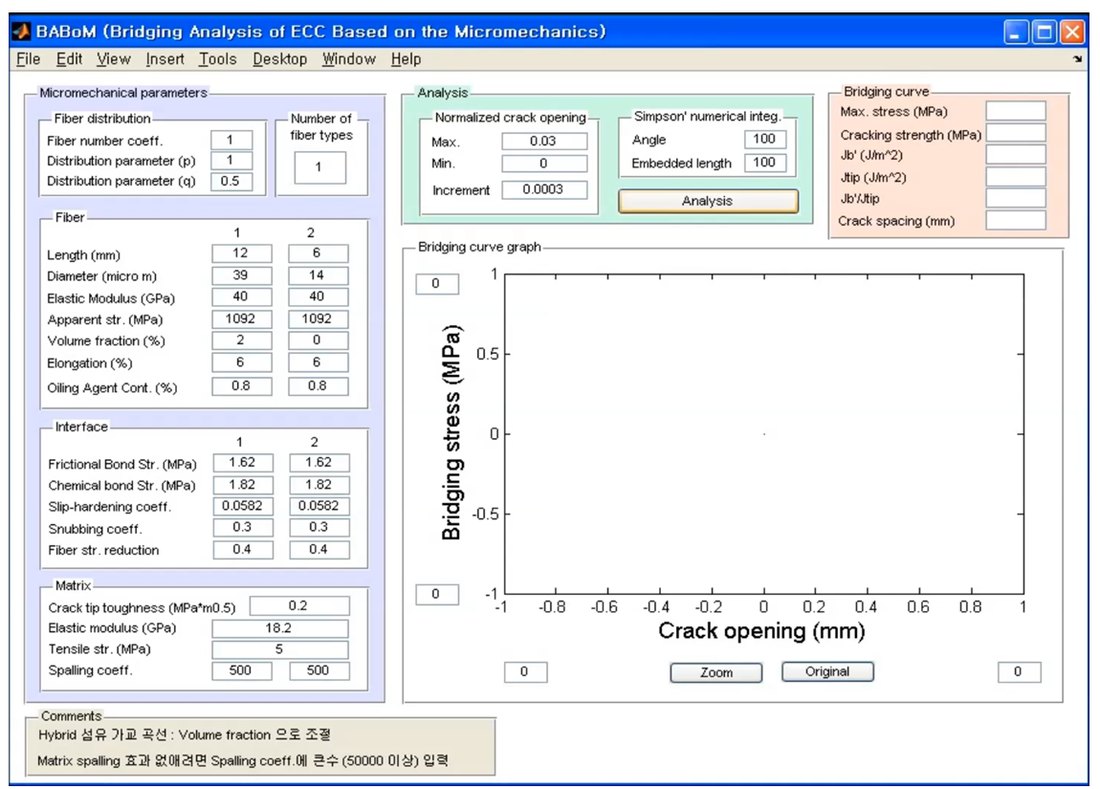Screen dimensions: 1100x789
Task: Click the Increment field
Action: (x=544, y=190)
